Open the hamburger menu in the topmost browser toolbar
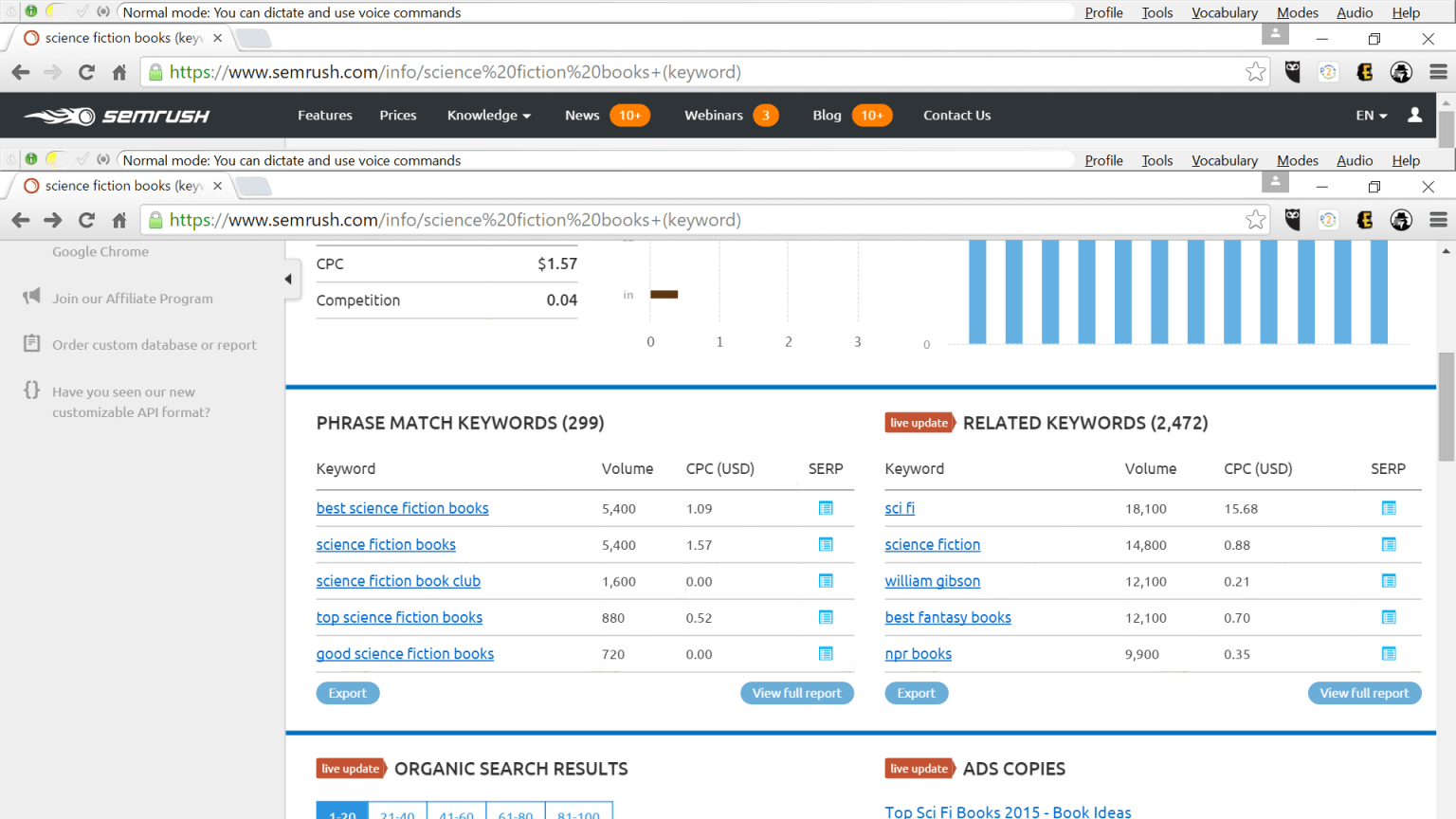This screenshot has height=819, width=1456. pyautogui.click(x=1438, y=72)
